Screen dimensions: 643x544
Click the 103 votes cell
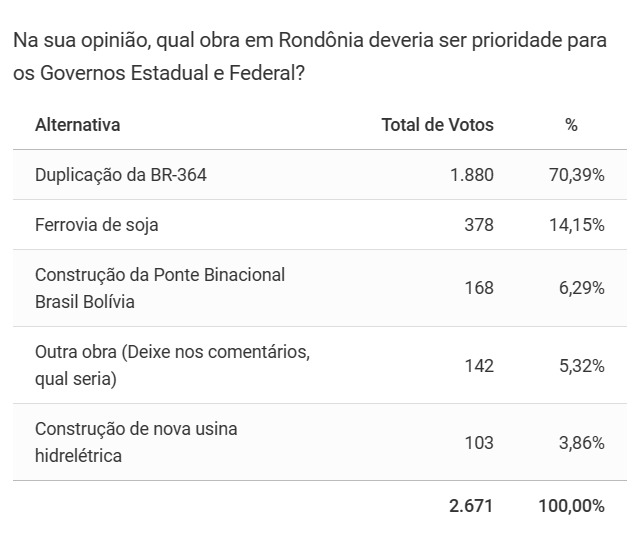tap(479, 442)
